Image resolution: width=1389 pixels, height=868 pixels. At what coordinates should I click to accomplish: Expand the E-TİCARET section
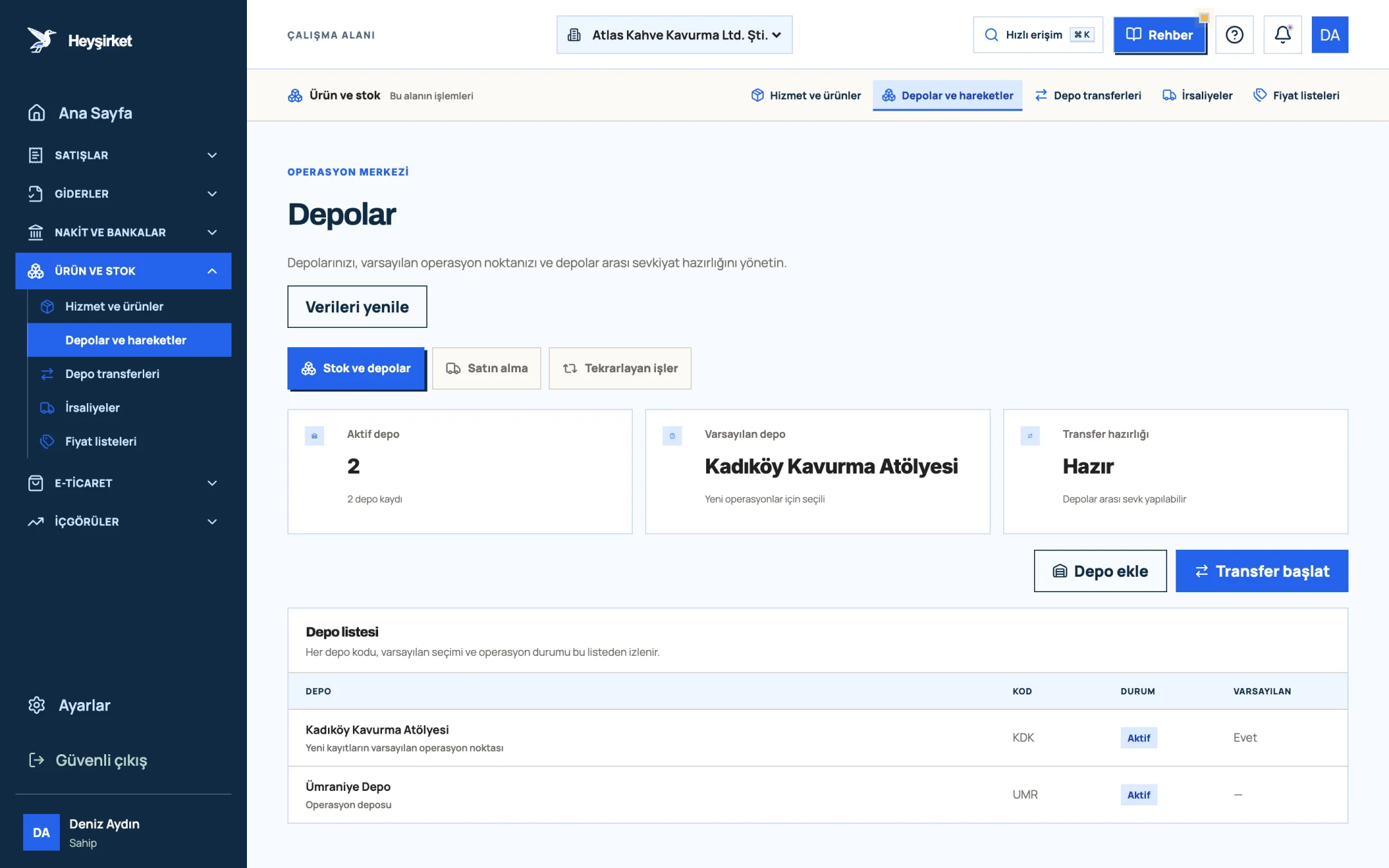[x=123, y=483]
